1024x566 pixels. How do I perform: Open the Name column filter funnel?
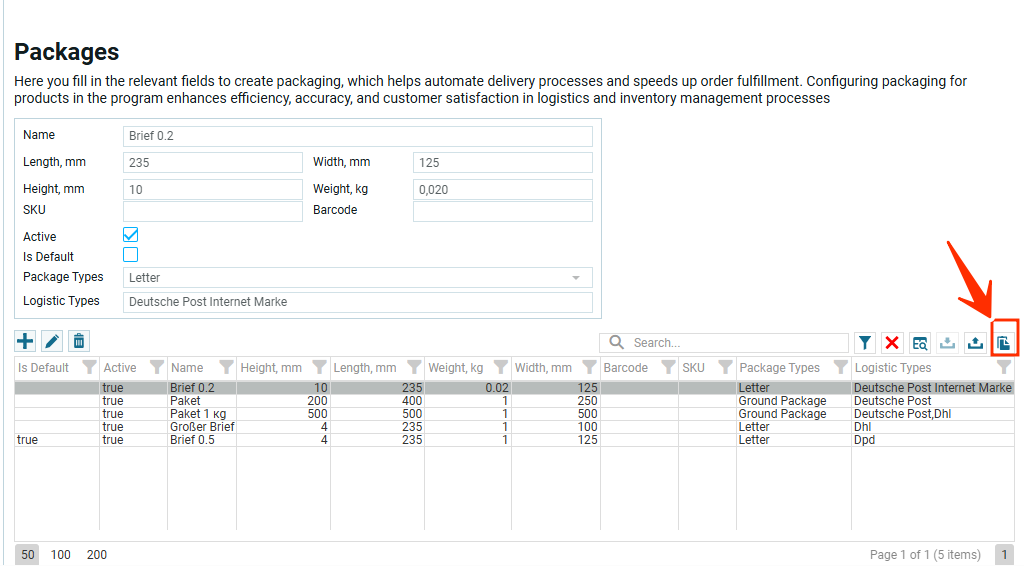pyautogui.click(x=226, y=368)
